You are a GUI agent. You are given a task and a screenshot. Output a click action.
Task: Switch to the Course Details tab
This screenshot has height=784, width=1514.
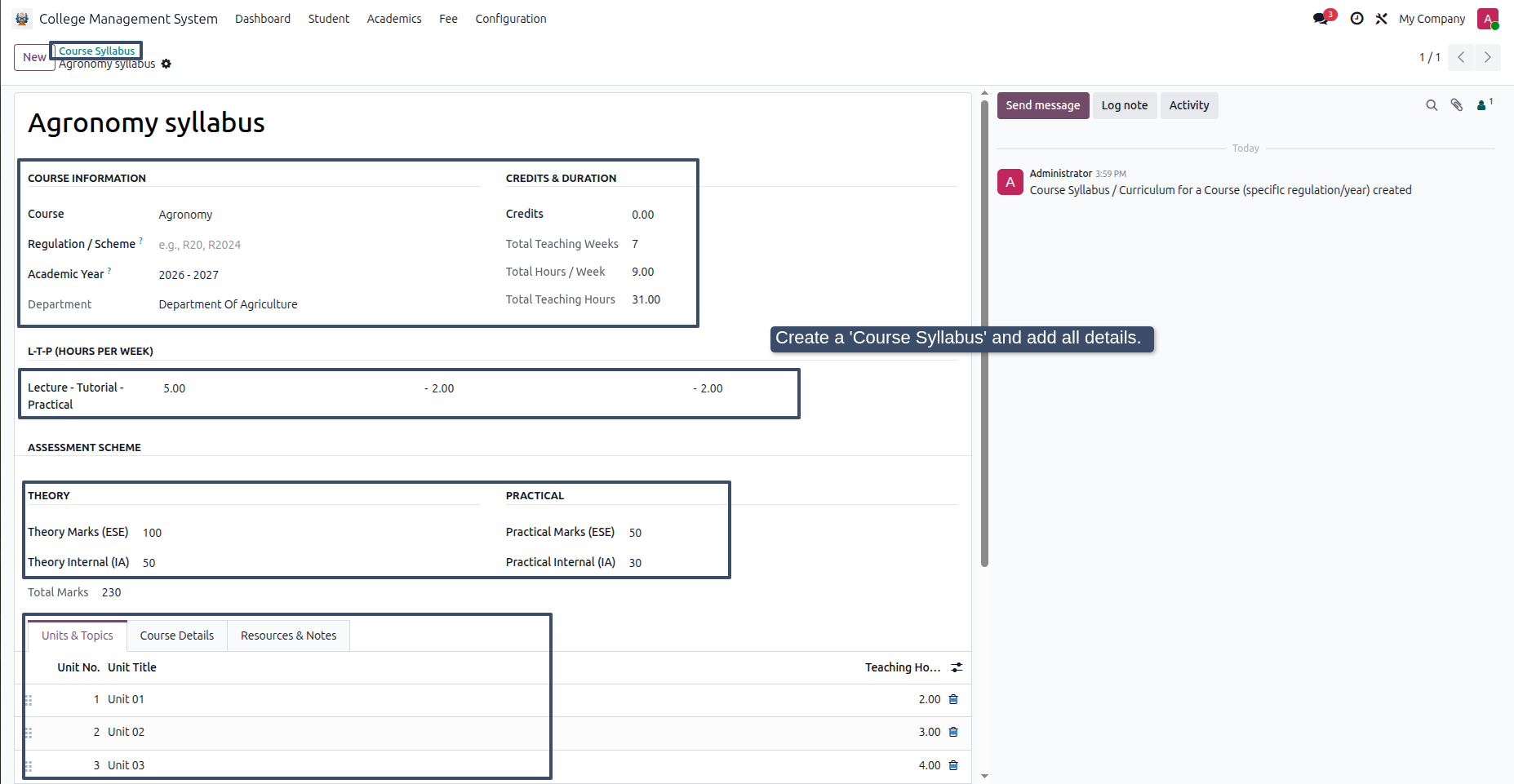[x=177, y=636]
